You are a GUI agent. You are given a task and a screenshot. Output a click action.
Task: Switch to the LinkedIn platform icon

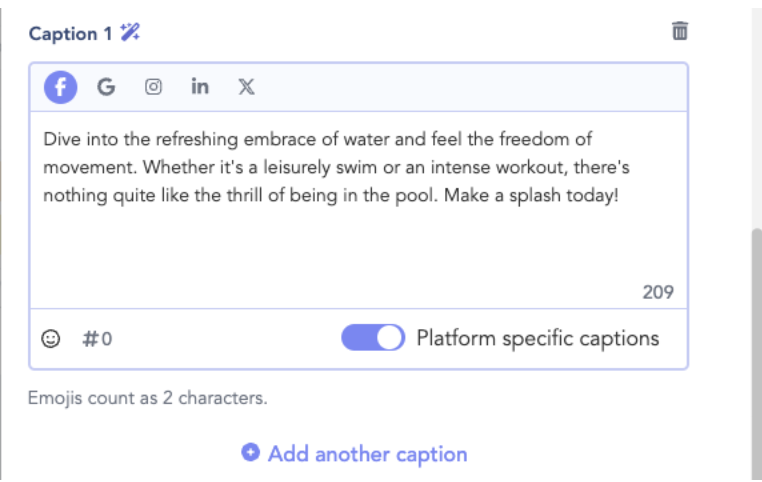coord(200,87)
